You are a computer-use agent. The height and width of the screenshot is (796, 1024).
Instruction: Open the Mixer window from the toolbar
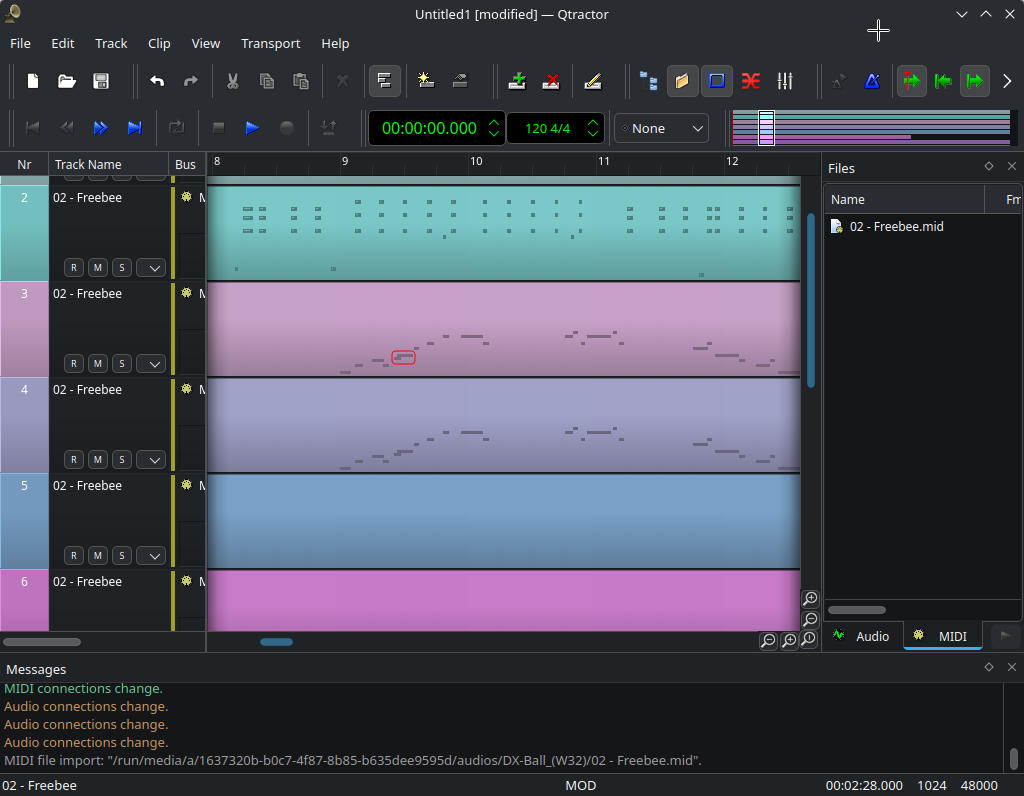coord(785,81)
